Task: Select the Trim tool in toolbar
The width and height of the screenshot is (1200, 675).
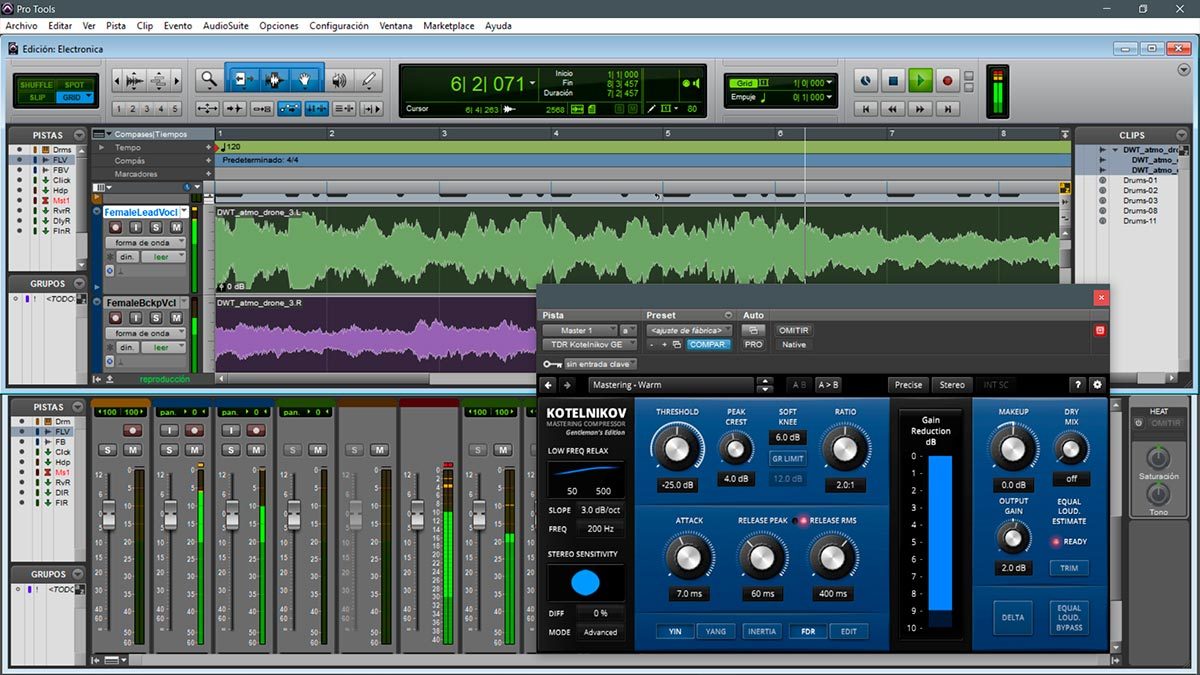Action: pyautogui.click(x=244, y=80)
